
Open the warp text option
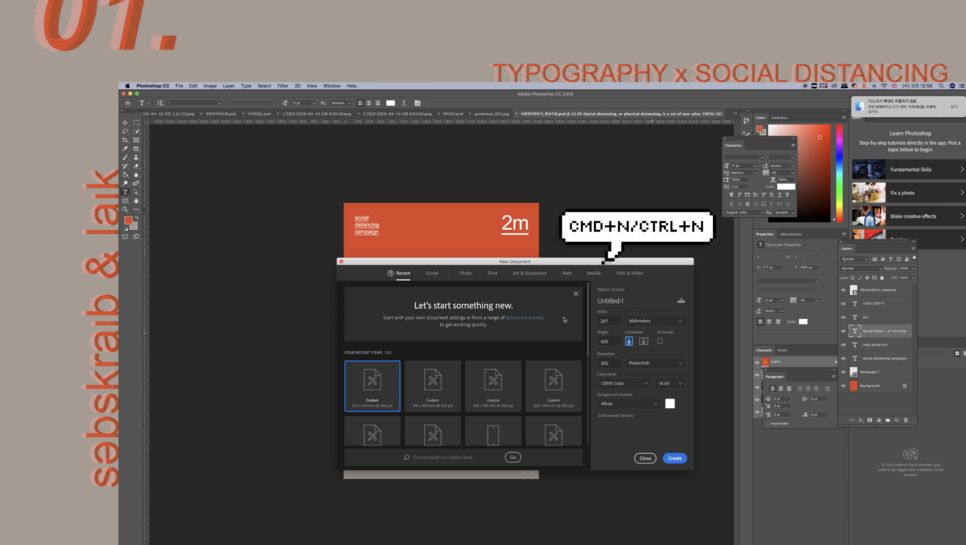404,103
